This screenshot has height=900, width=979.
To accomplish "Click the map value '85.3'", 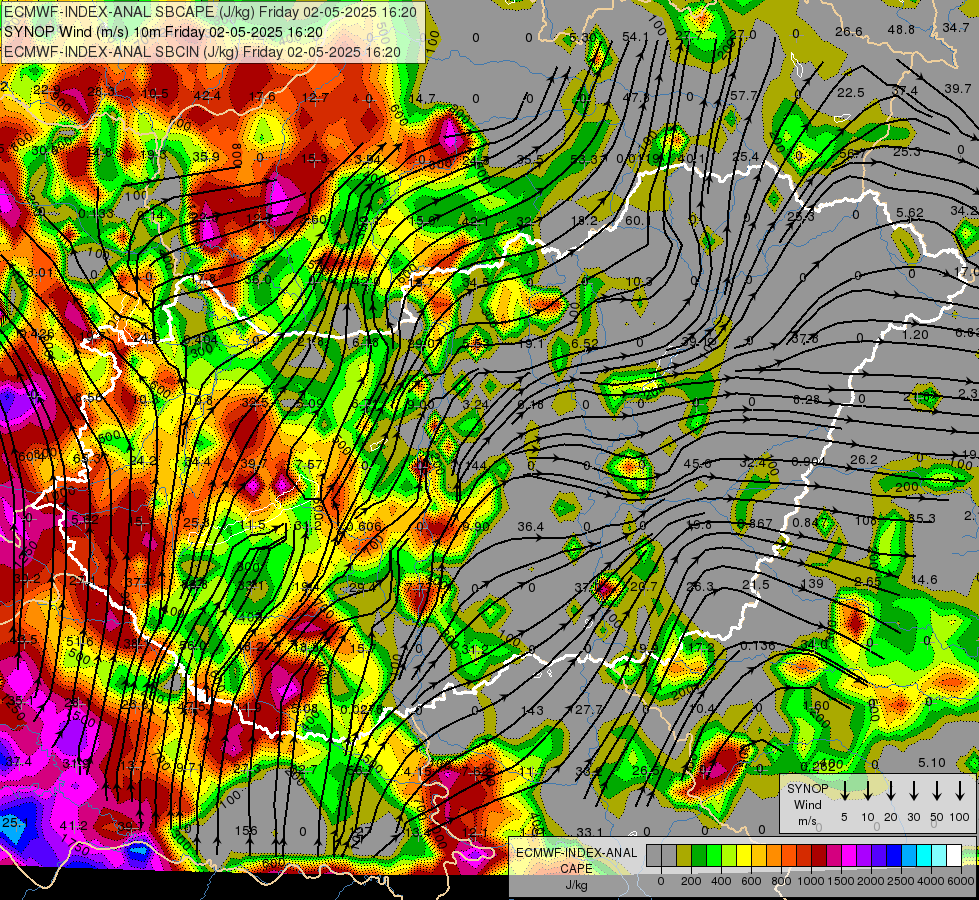I will pyautogui.click(x=922, y=518).
